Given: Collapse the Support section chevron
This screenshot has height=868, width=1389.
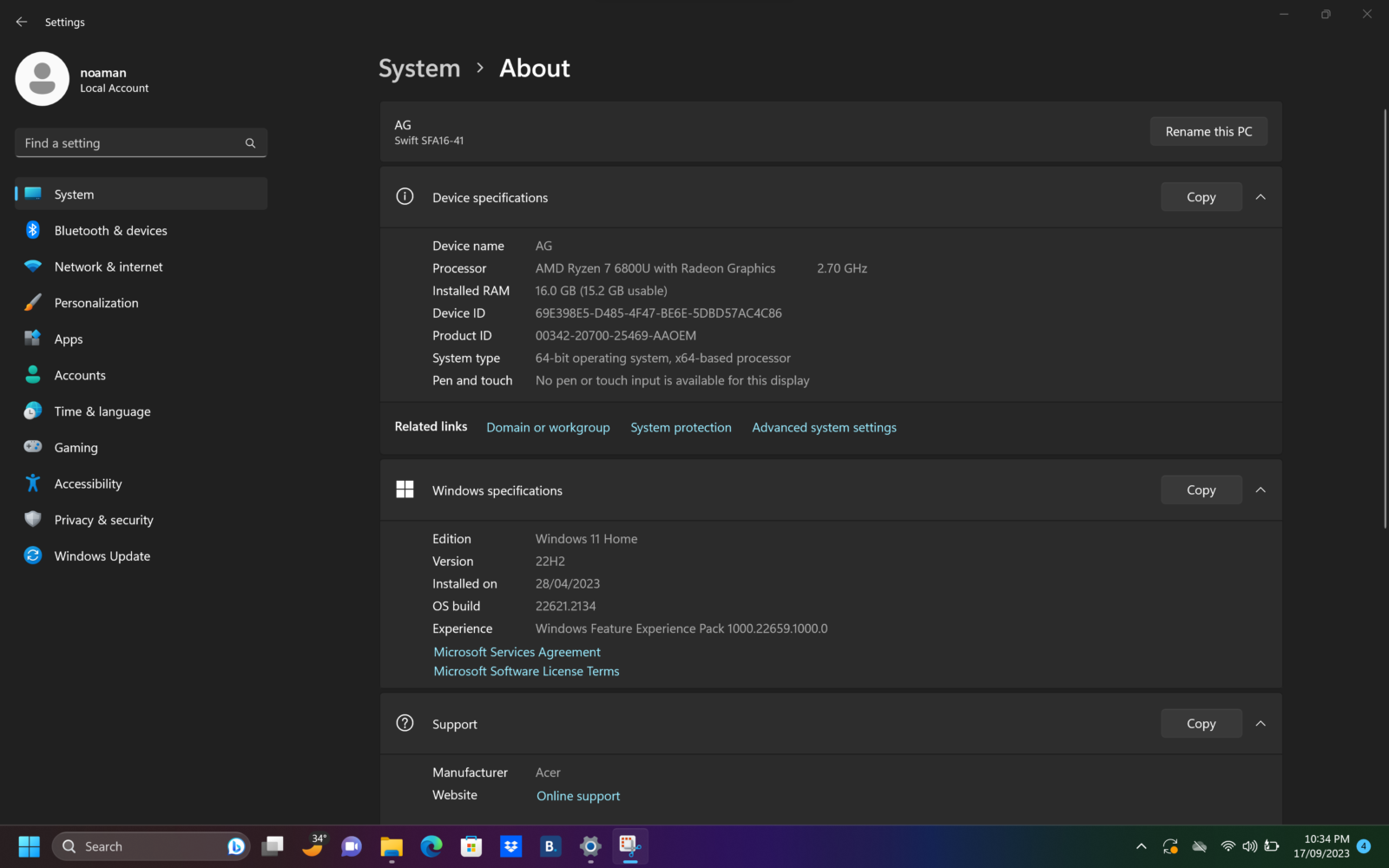Looking at the screenshot, I should [x=1261, y=724].
